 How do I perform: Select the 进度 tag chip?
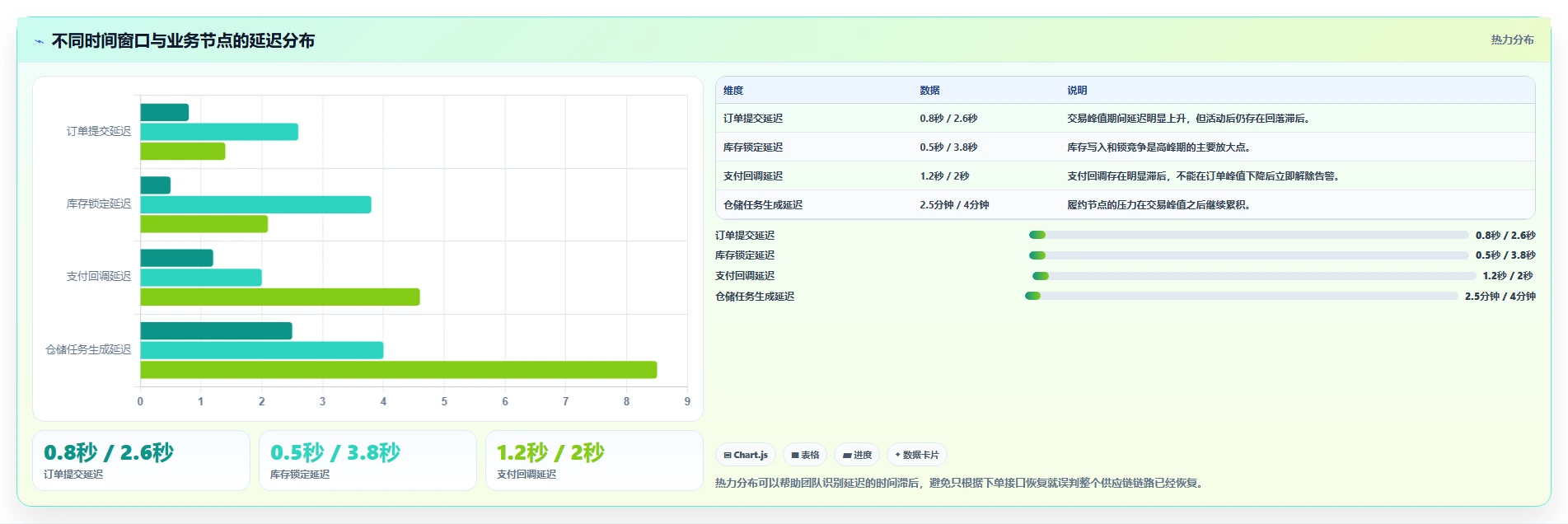[857, 455]
